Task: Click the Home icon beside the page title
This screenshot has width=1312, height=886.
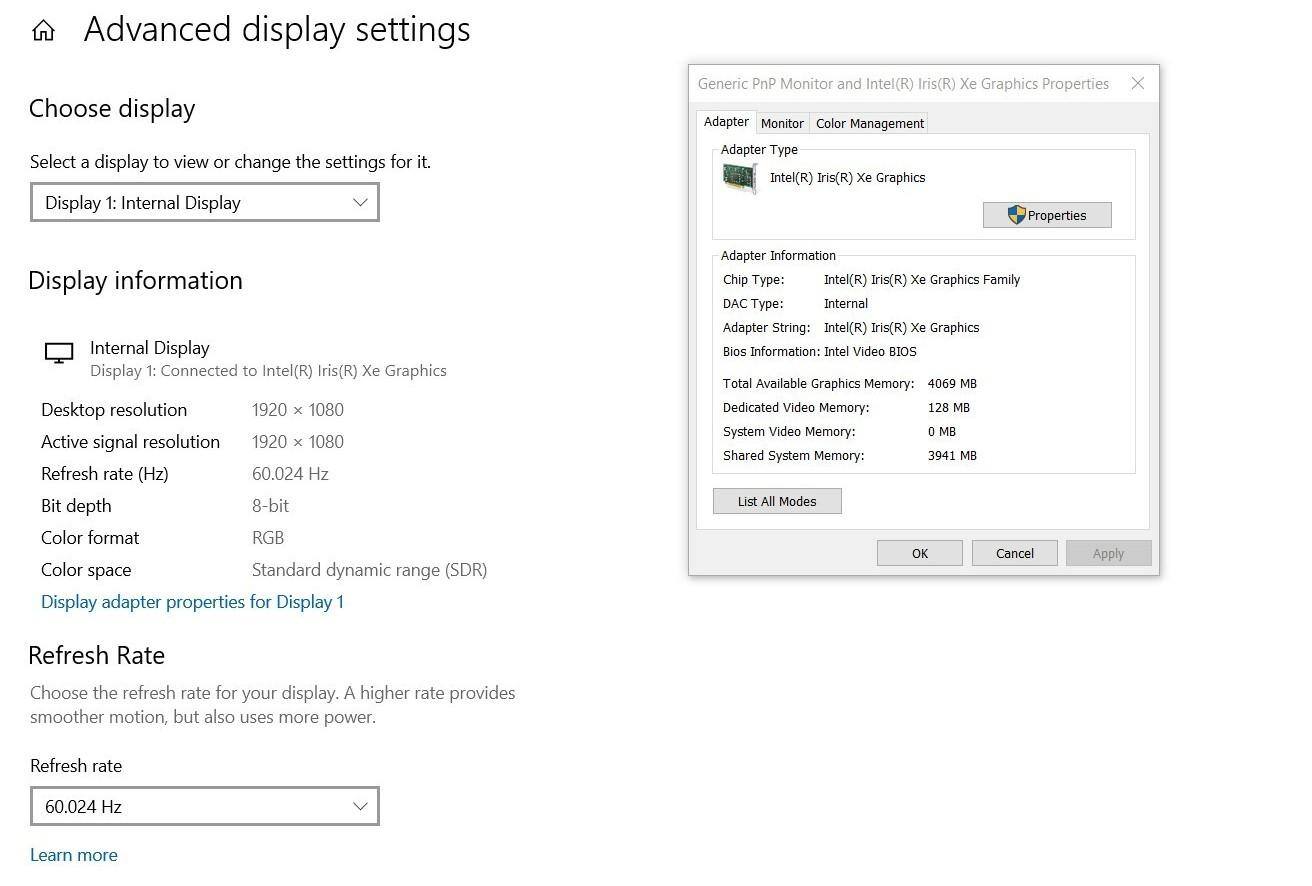Action: (x=43, y=31)
